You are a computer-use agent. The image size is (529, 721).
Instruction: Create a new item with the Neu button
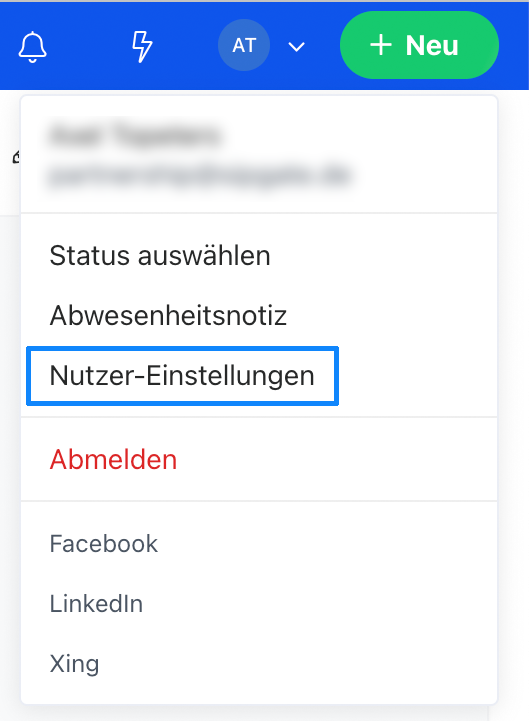point(419,45)
